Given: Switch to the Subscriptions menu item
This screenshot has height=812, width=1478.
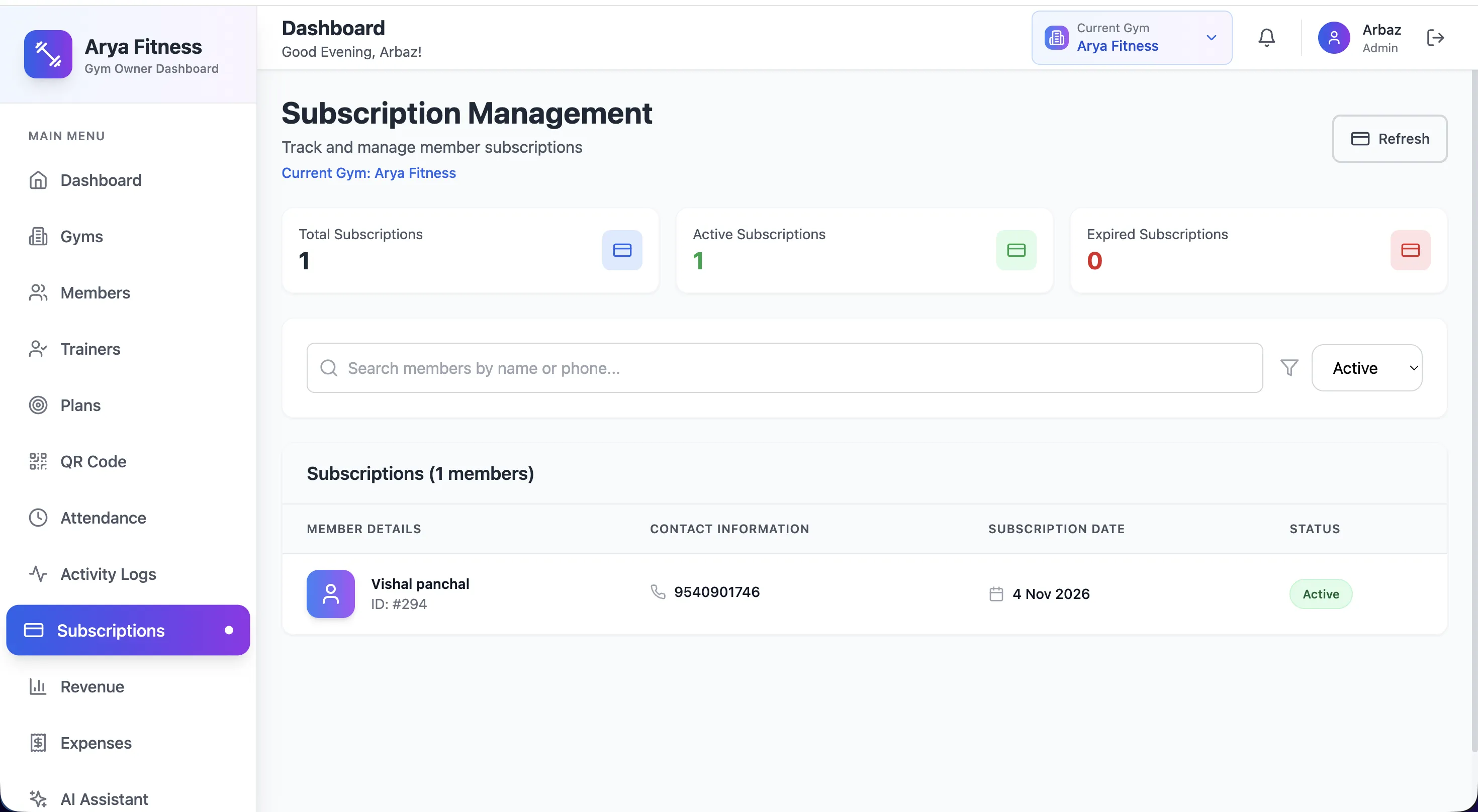Looking at the screenshot, I should [x=110, y=630].
